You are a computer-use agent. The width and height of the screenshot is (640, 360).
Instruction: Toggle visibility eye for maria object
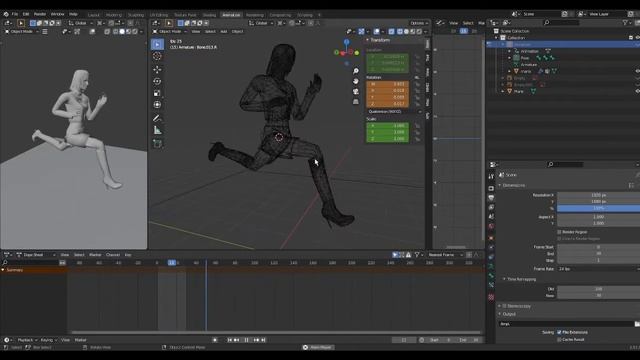637,71
